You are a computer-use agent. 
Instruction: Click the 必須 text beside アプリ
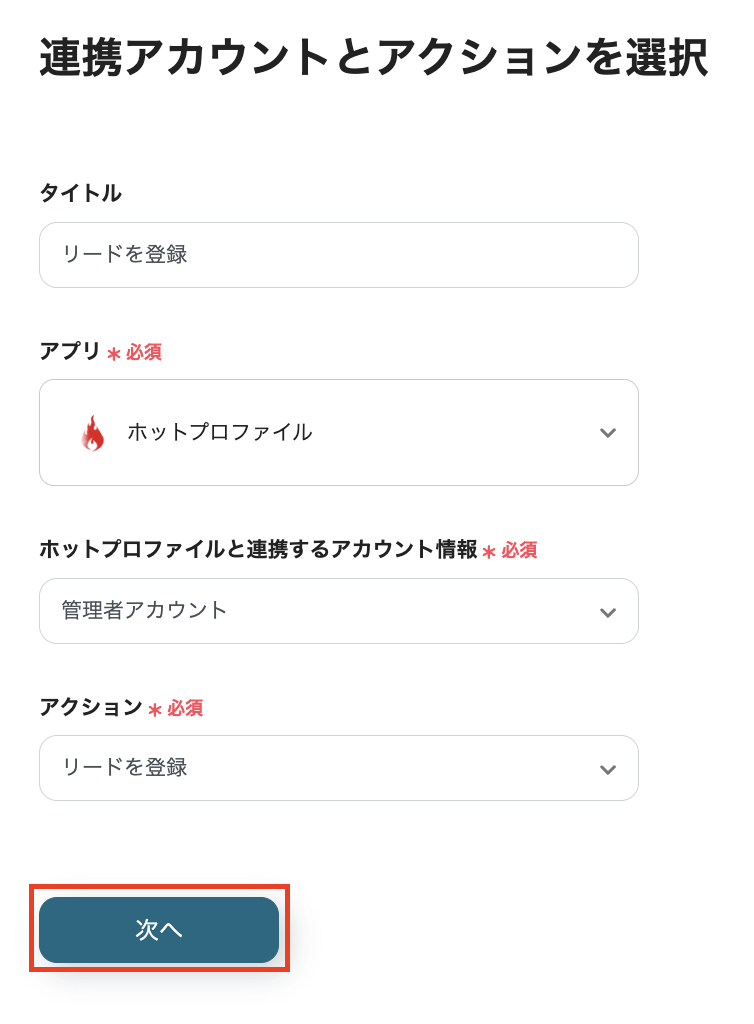(144, 352)
